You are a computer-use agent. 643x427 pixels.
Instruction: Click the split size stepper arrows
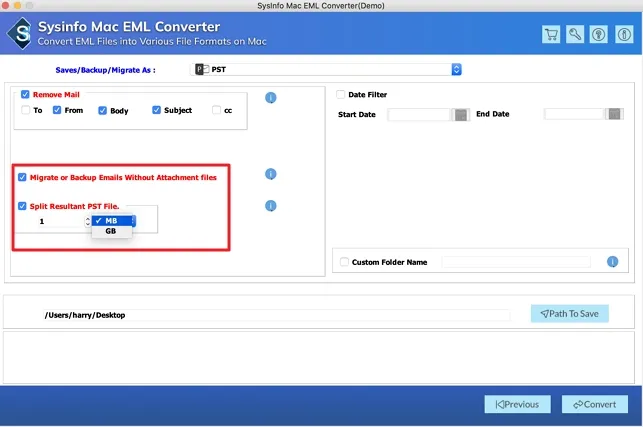click(x=87, y=221)
